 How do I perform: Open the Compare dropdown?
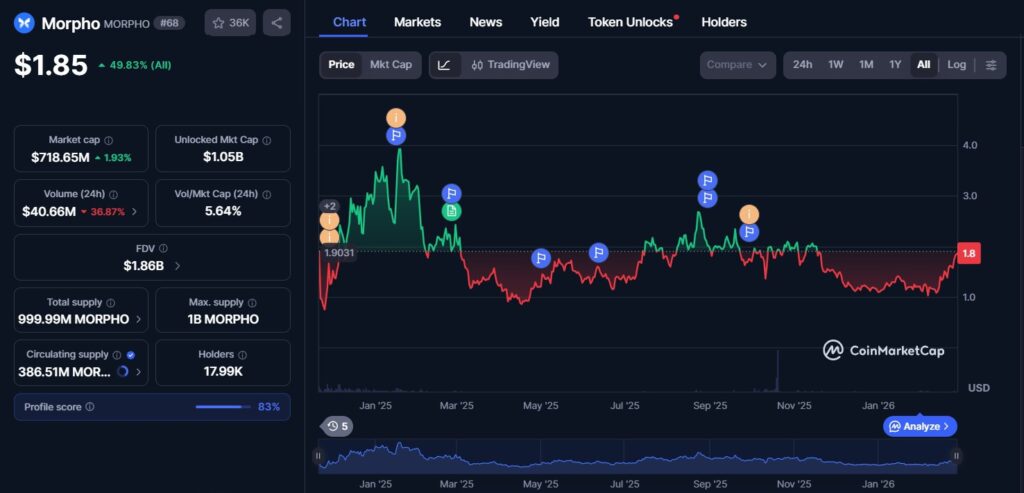[x=737, y=65]
